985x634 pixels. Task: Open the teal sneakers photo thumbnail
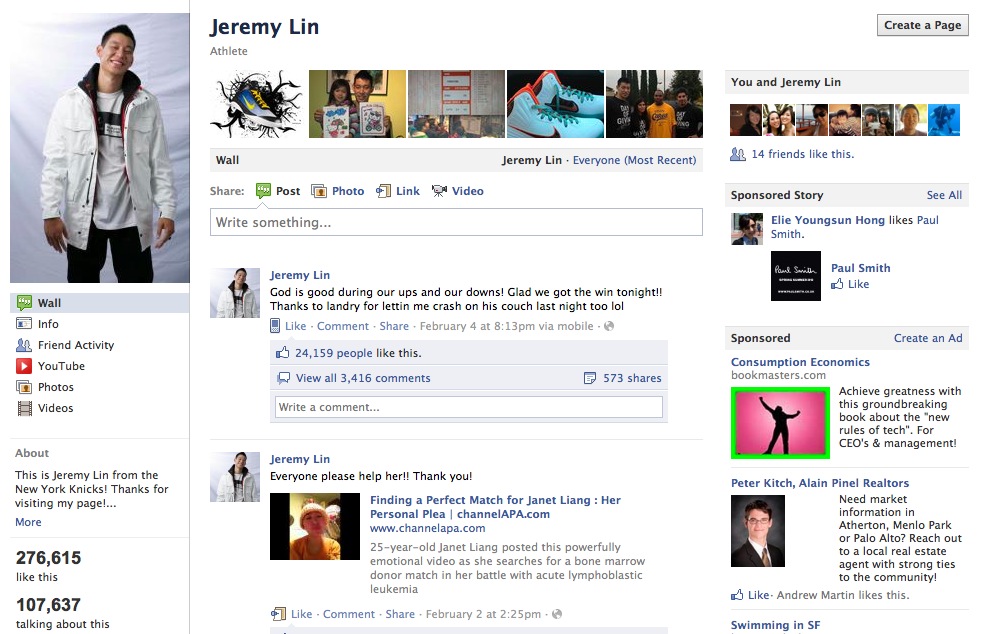click(x=555, y=104)
